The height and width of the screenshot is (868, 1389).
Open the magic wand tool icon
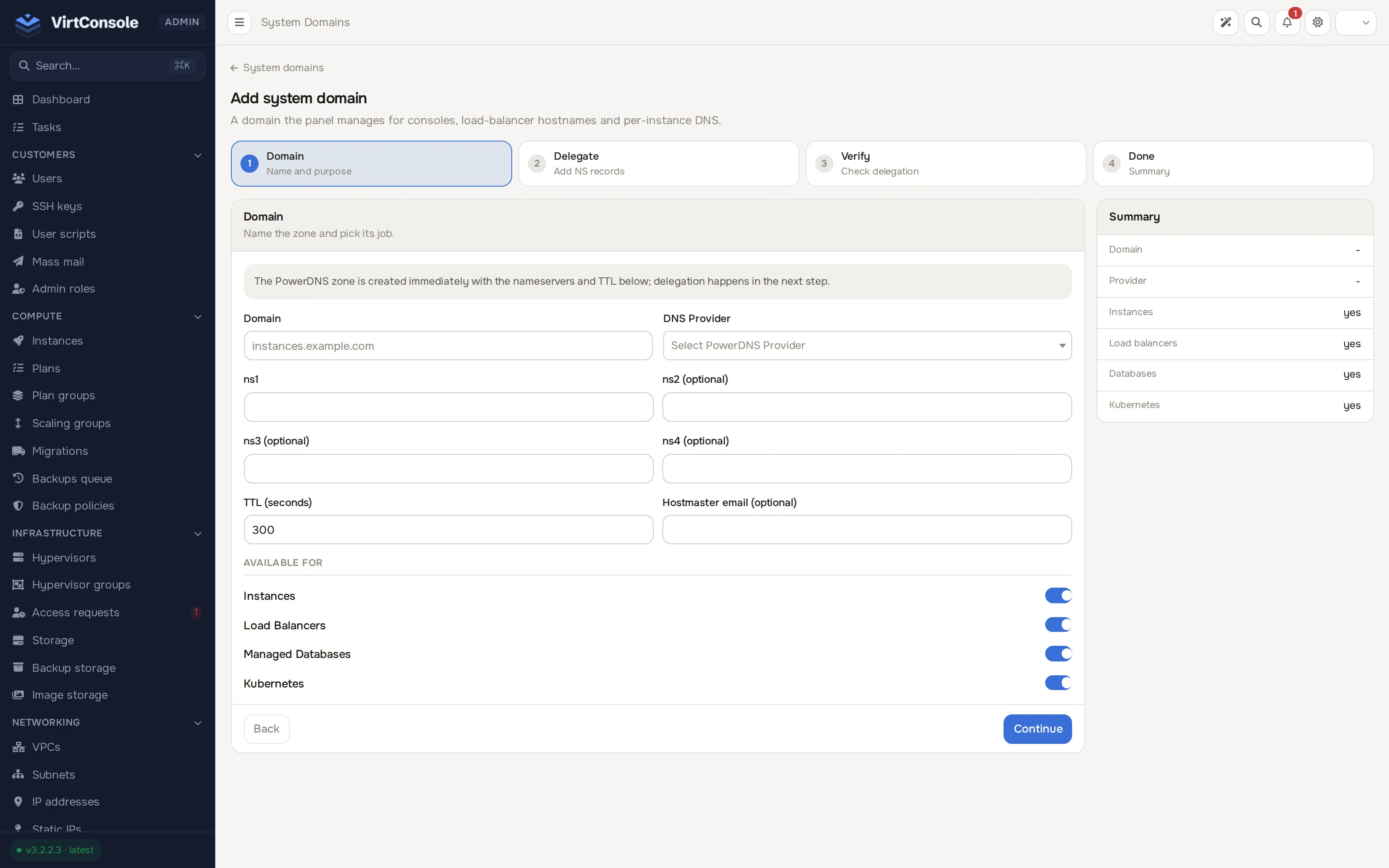(1225, 23)
